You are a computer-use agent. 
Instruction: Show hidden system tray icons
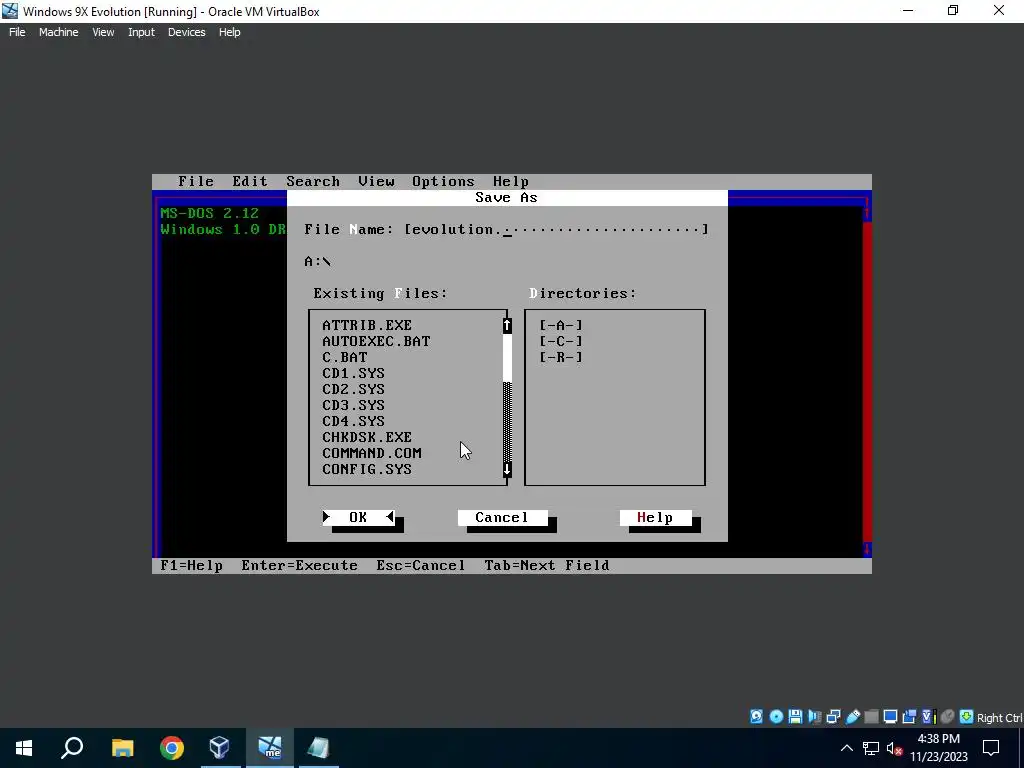coord(846,748)
